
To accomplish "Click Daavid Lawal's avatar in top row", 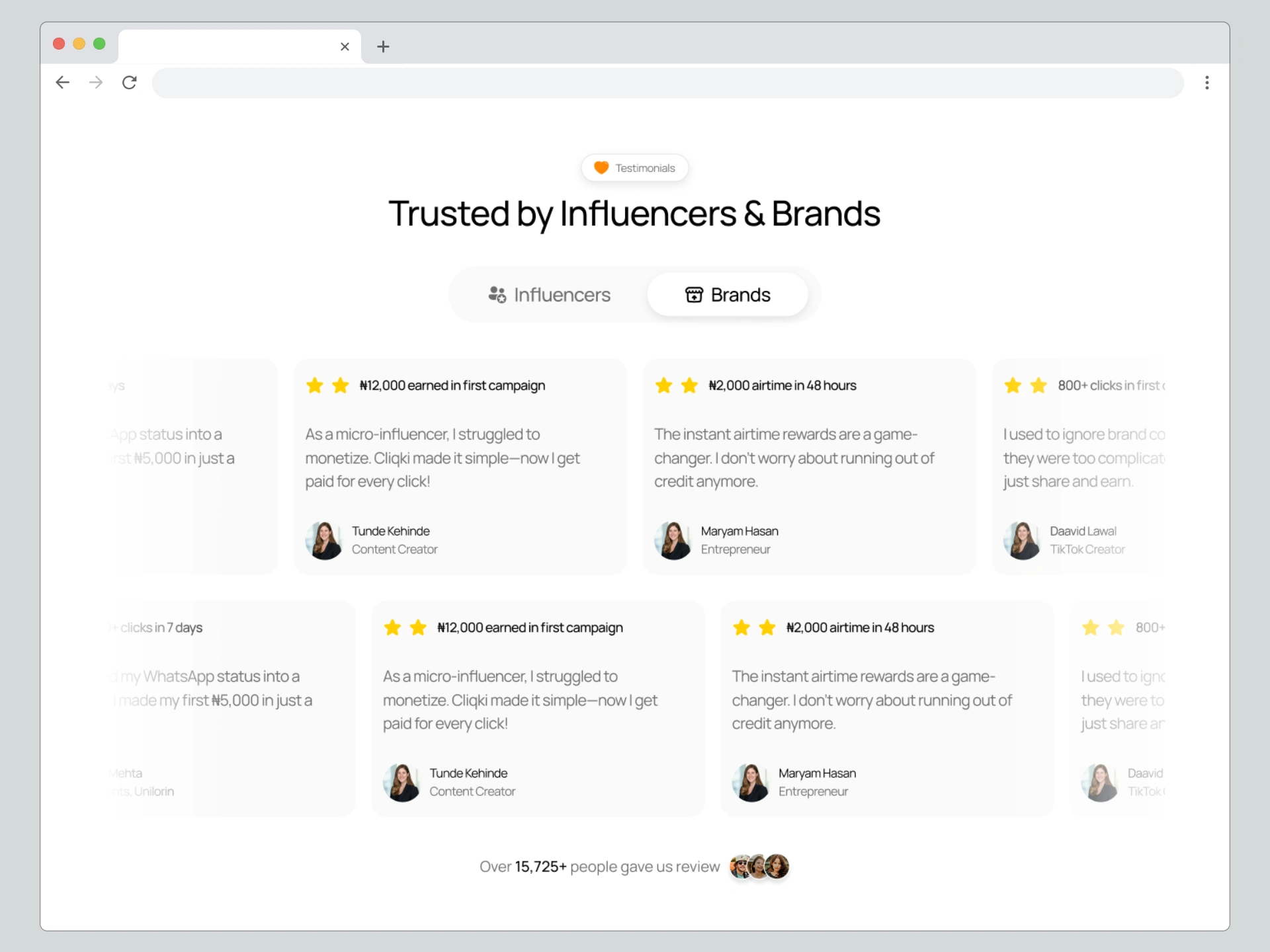I will coord(1022,540).
